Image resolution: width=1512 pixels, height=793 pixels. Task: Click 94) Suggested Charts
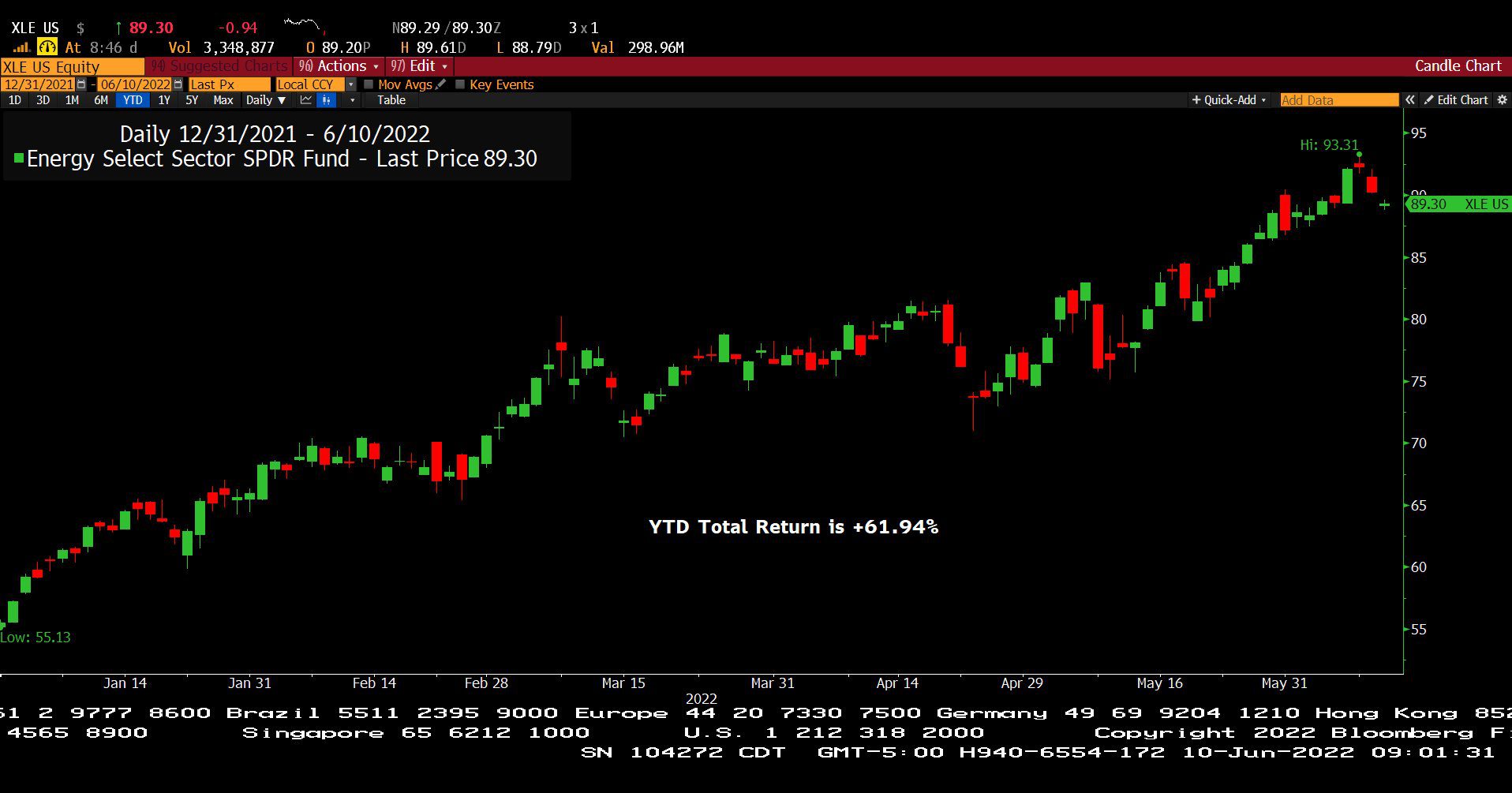coord(219,66)
